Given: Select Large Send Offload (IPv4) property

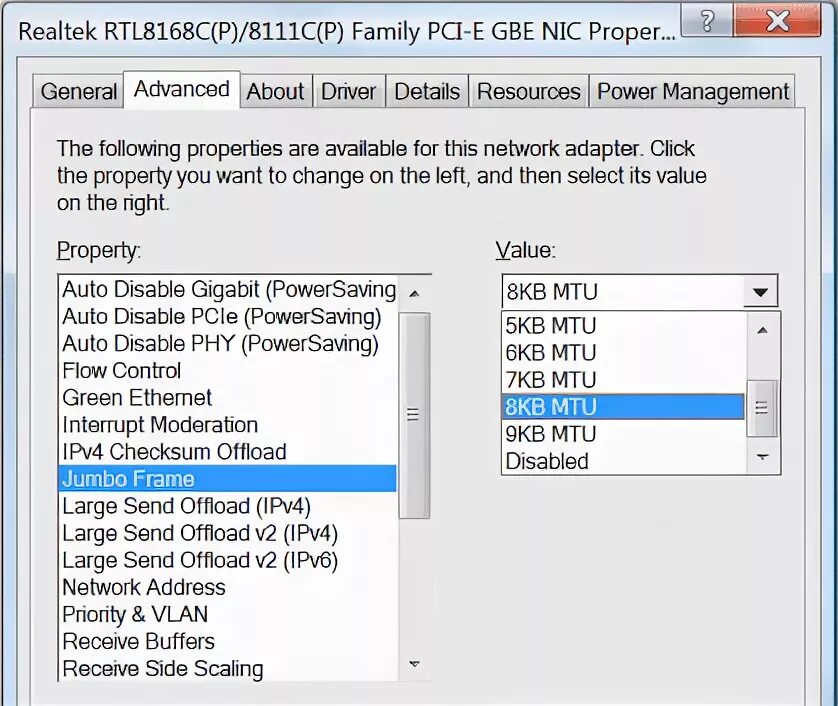Looking at the screenshot, I should [x=228, y=506].
